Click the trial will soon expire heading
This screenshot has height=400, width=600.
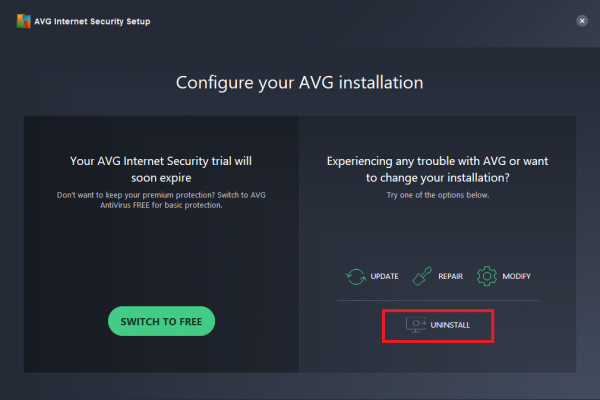[161, 168]
